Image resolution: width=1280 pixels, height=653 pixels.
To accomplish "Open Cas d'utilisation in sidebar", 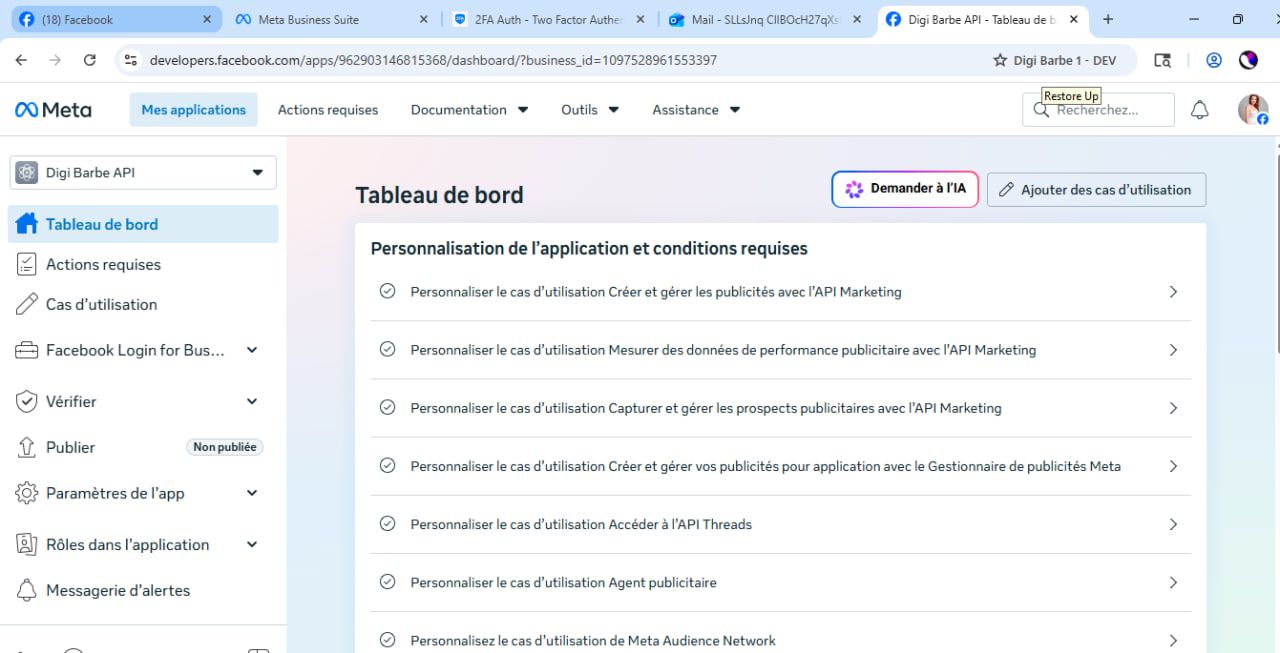I will 143,304.
